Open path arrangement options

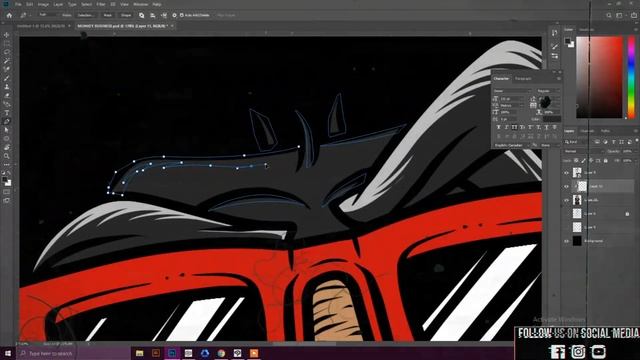(164, 15)
